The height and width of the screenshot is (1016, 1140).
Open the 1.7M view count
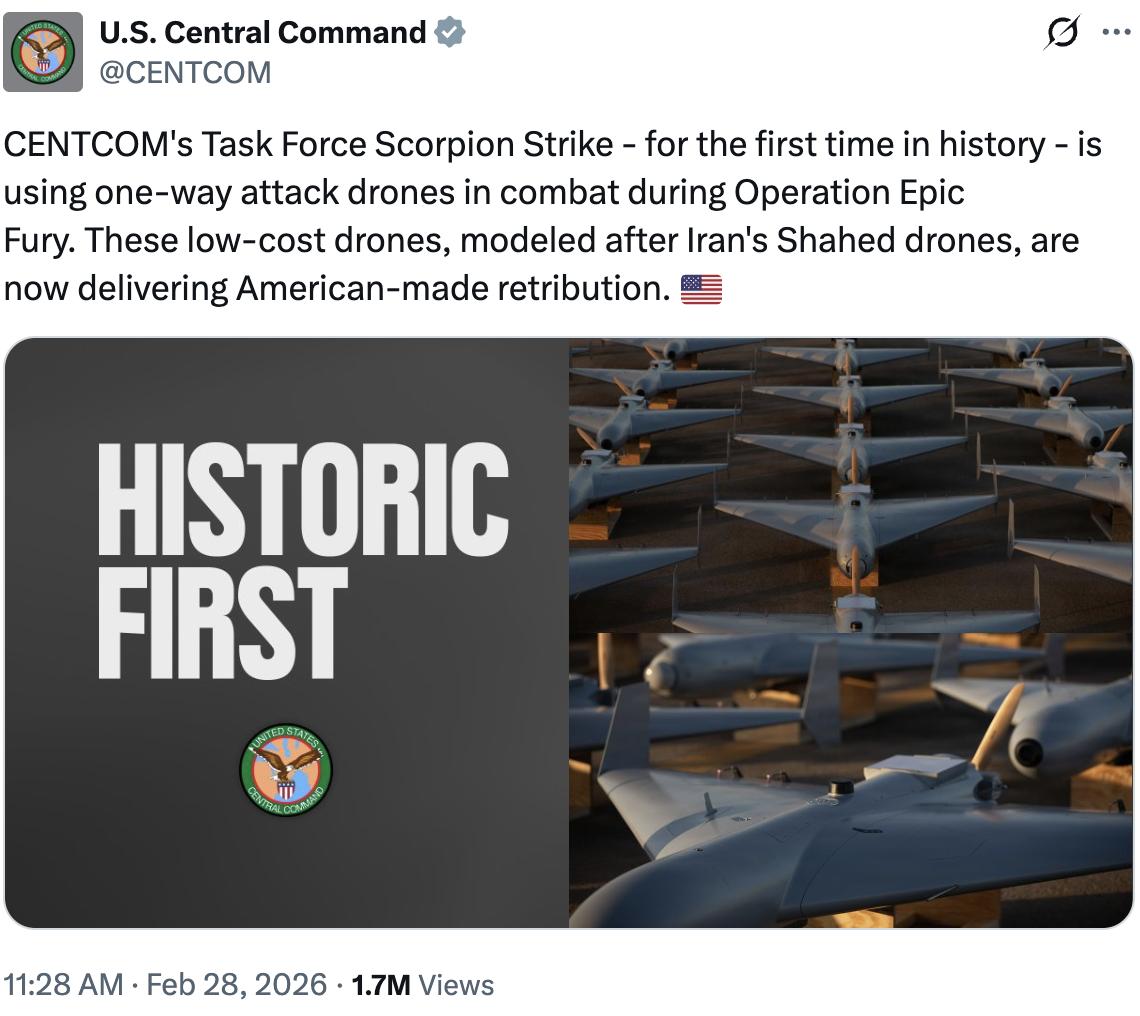[x=381, y=985]
